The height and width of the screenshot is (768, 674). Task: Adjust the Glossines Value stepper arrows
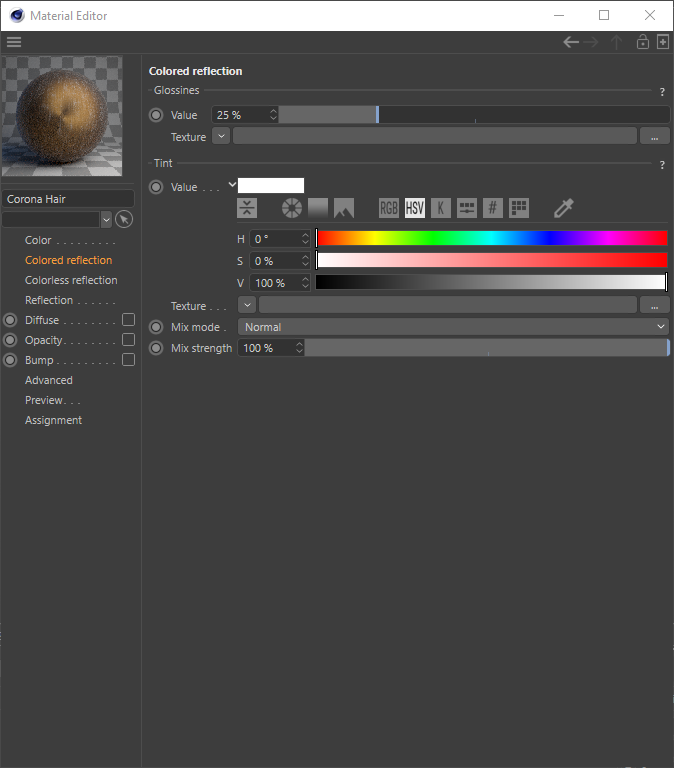tap(273, 115)
